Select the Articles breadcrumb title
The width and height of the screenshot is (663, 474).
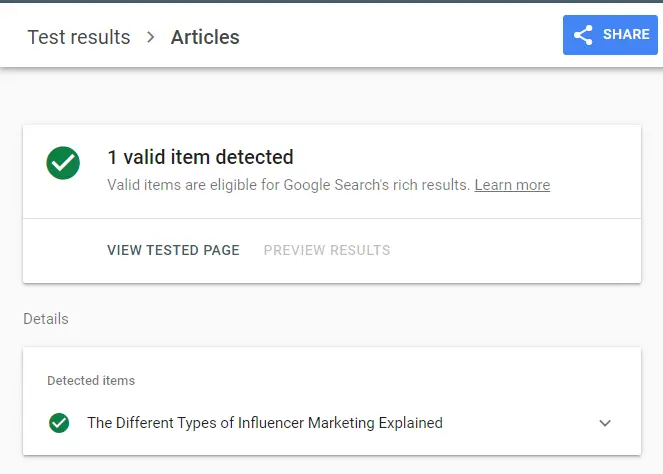point(205,37)
